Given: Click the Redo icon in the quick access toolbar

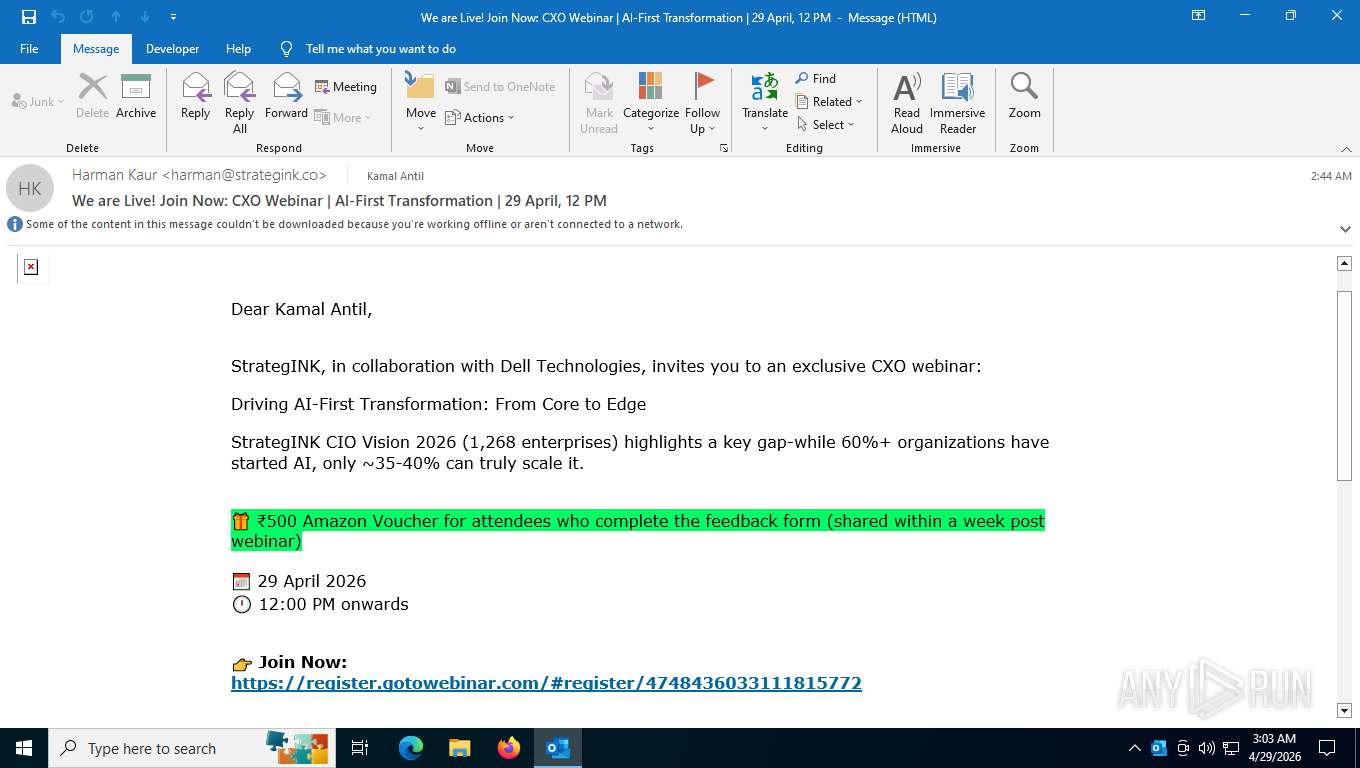Looking at the screenshot, I should tap(87, 17).
